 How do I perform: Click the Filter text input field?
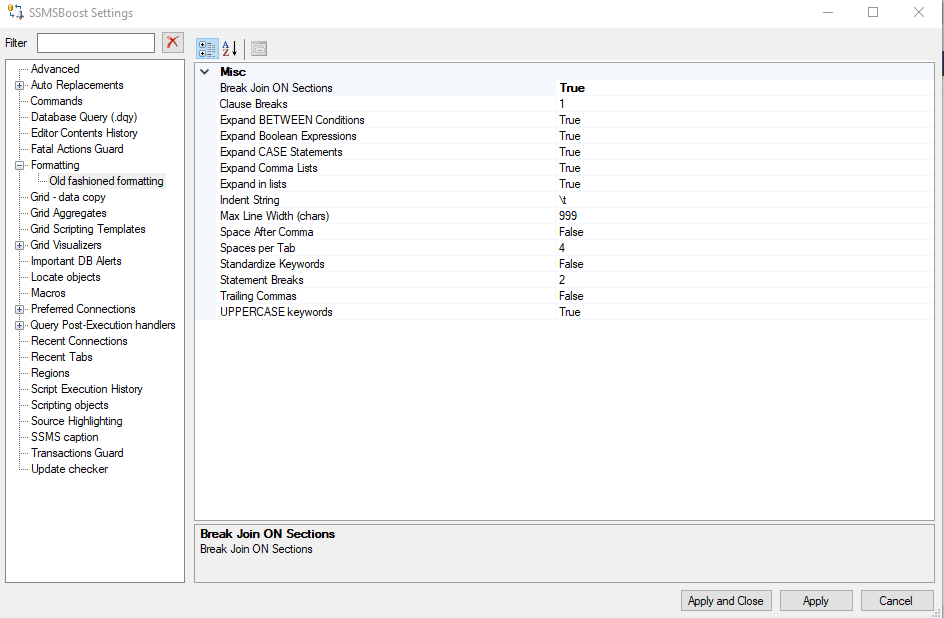[x=95, y=42]
